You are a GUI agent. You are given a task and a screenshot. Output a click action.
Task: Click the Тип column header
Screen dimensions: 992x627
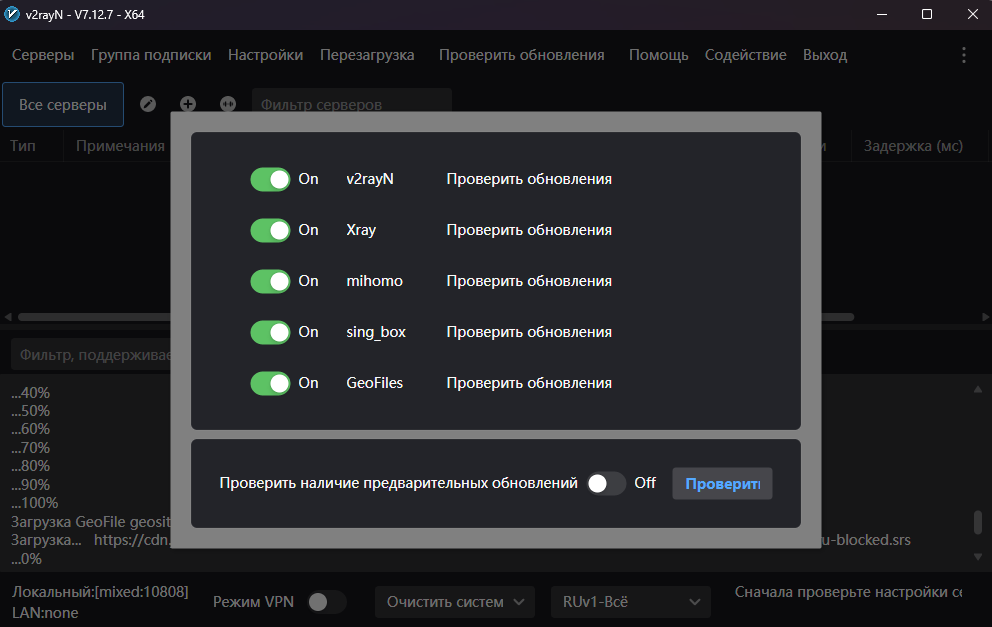(23, 146)
